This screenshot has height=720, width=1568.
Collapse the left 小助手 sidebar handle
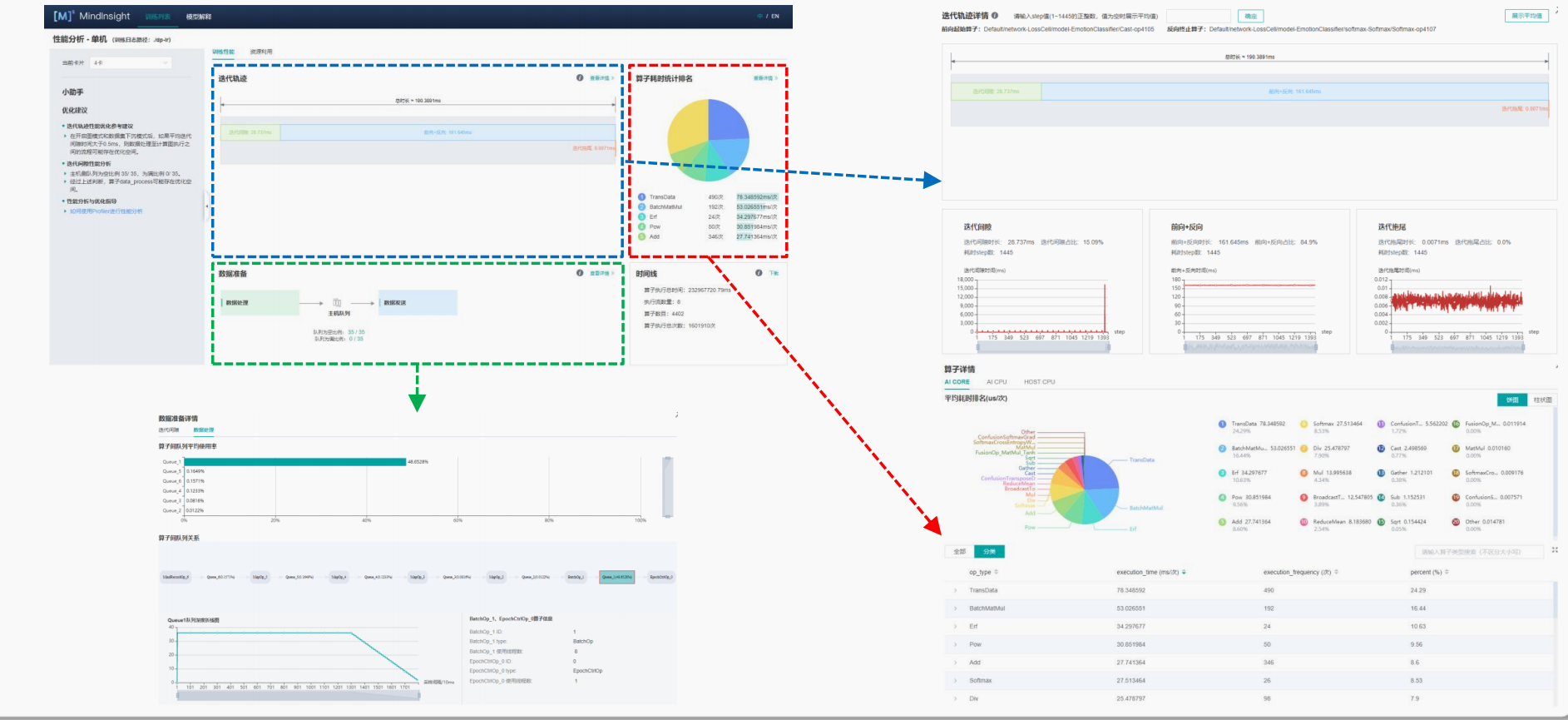[x=206, y=206]
